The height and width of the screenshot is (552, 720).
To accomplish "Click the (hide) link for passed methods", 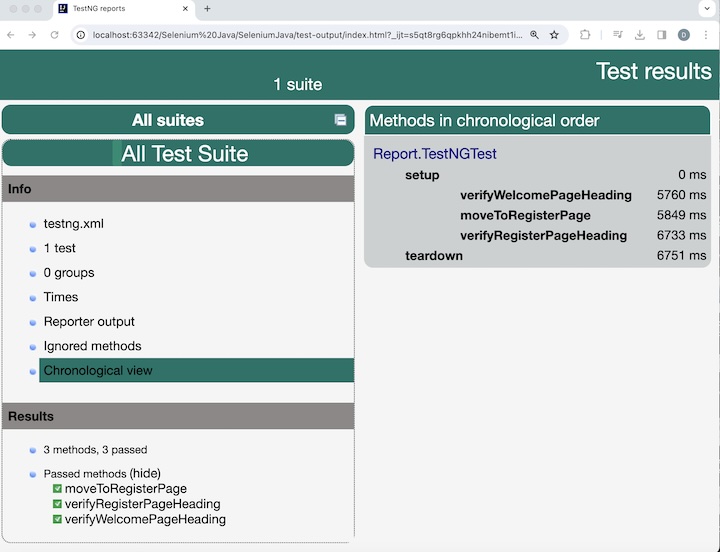I will (x=145, y=473).
